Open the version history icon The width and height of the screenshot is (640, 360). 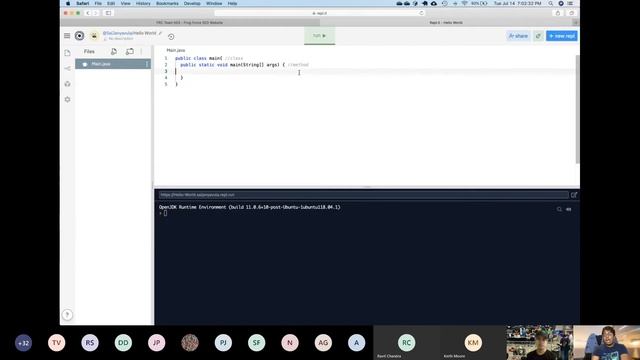[x=171, y=37]
